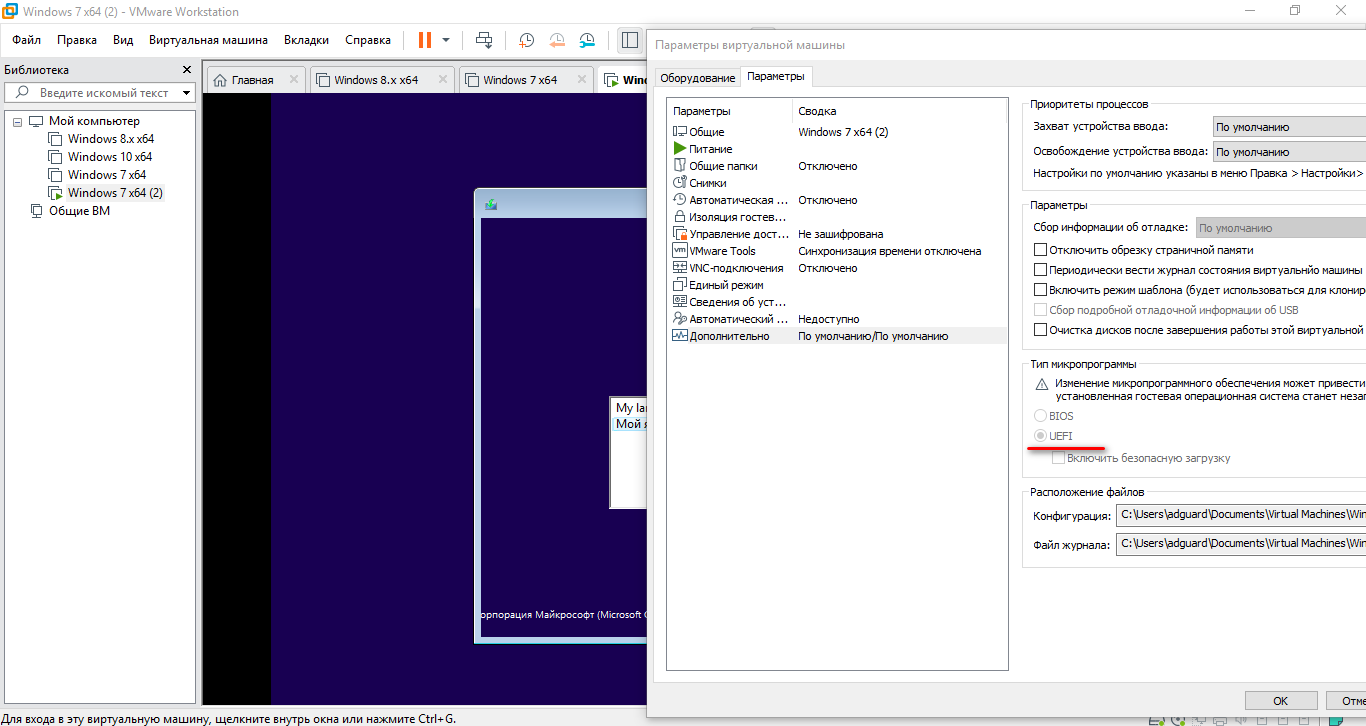Screen dimensions: 1366x726
Task: Close the Windows 7 x64 tab
Action: tap(581, 79)
